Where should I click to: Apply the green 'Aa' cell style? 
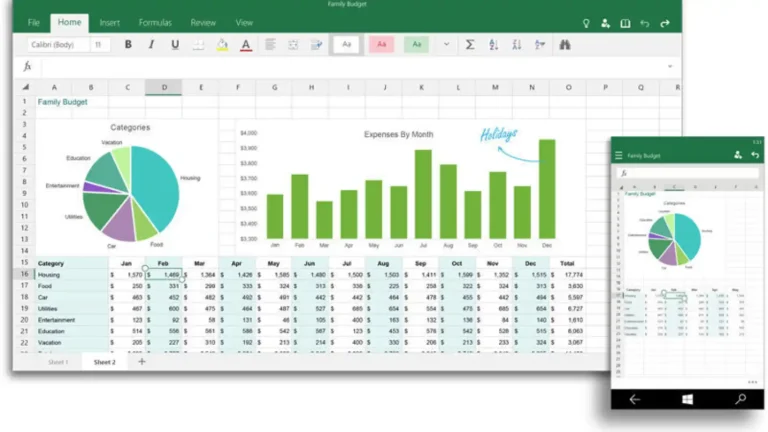coord(416,45)
